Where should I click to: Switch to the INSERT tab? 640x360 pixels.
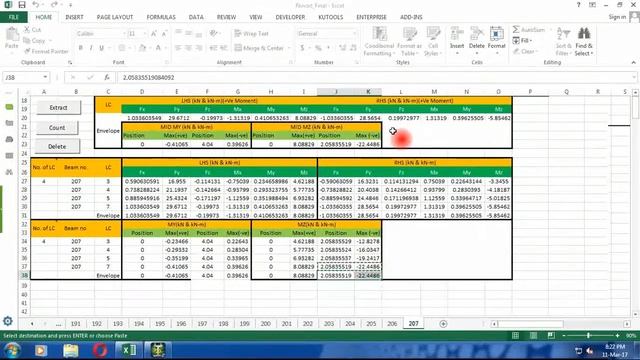pos(74,17)
